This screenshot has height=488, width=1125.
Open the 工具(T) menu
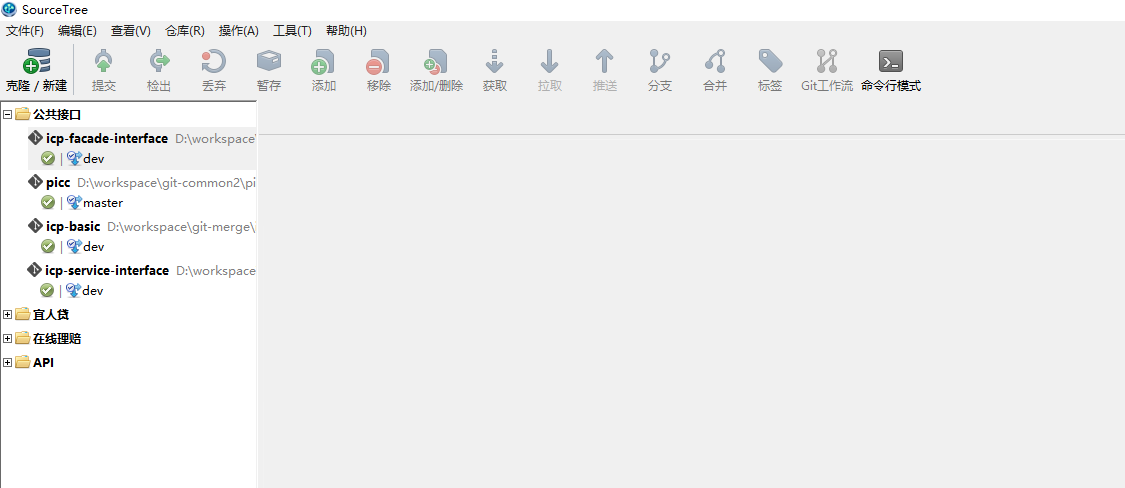click(x=292, y=31)
